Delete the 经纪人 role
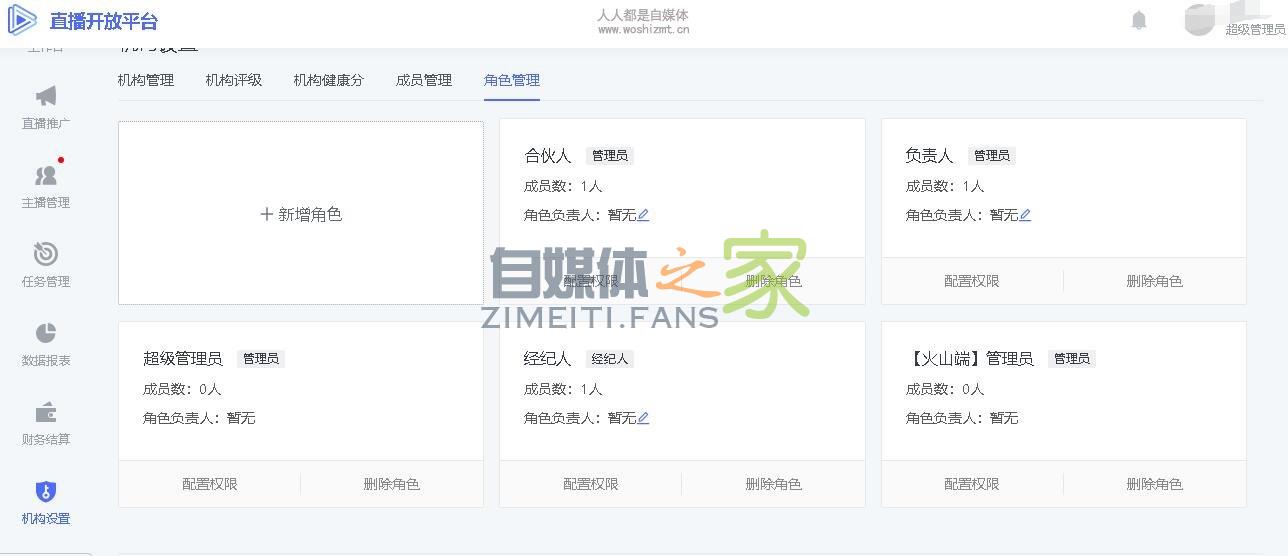The height and width of the screenshot is (556, 1288). tap(773, 484)
